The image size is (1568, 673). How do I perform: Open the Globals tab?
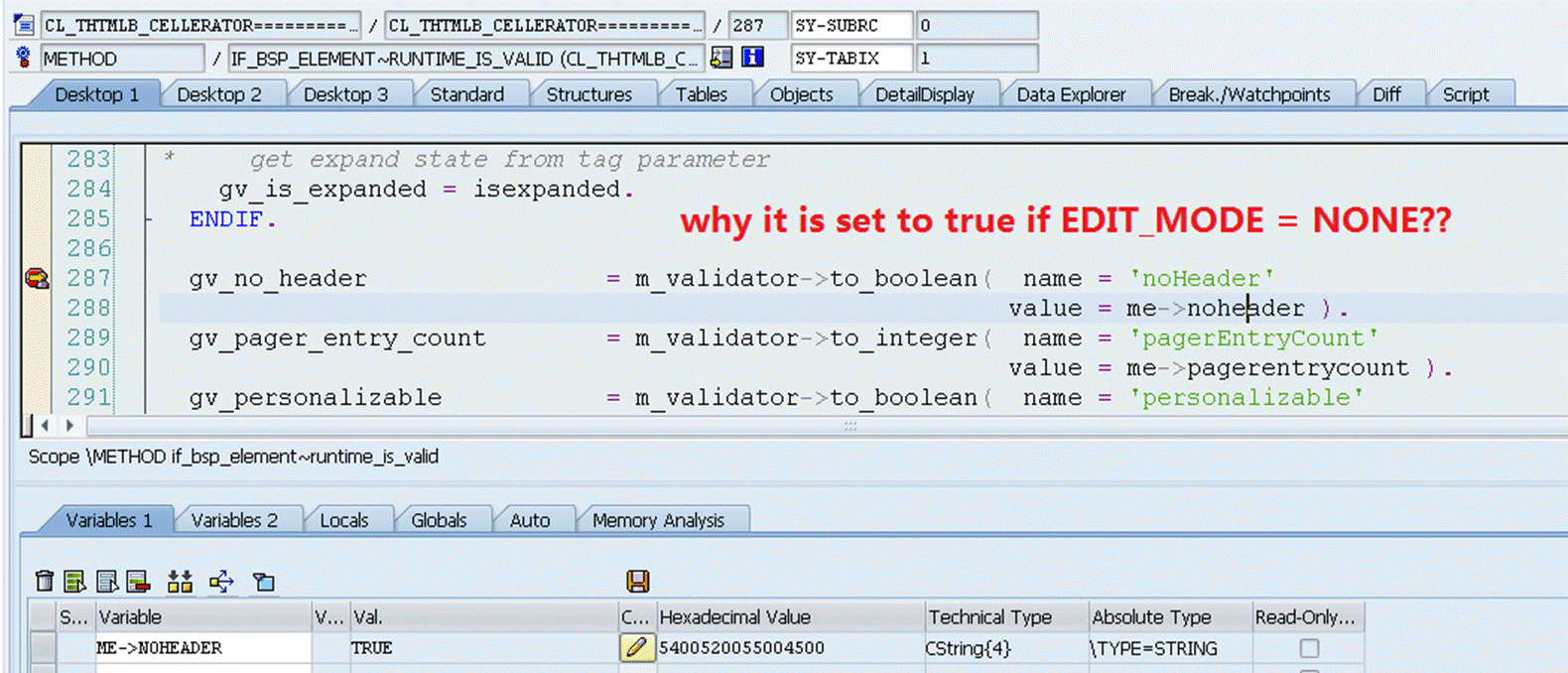pos(439,520)
